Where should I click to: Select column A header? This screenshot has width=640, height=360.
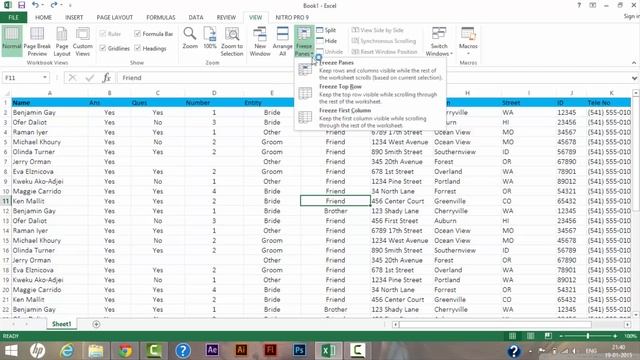(x=50, y=93)
